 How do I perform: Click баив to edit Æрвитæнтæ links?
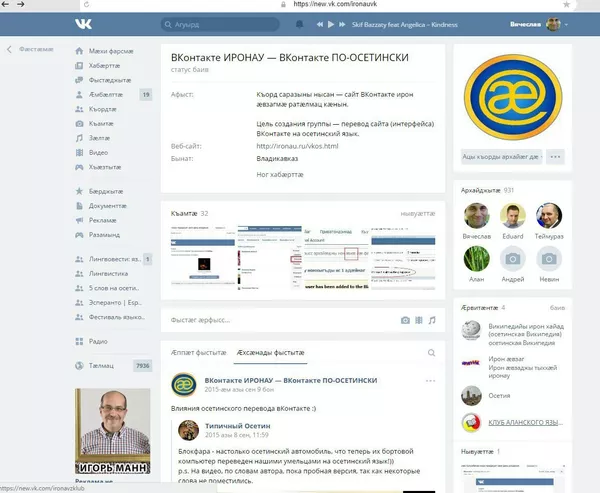point(557,308)
